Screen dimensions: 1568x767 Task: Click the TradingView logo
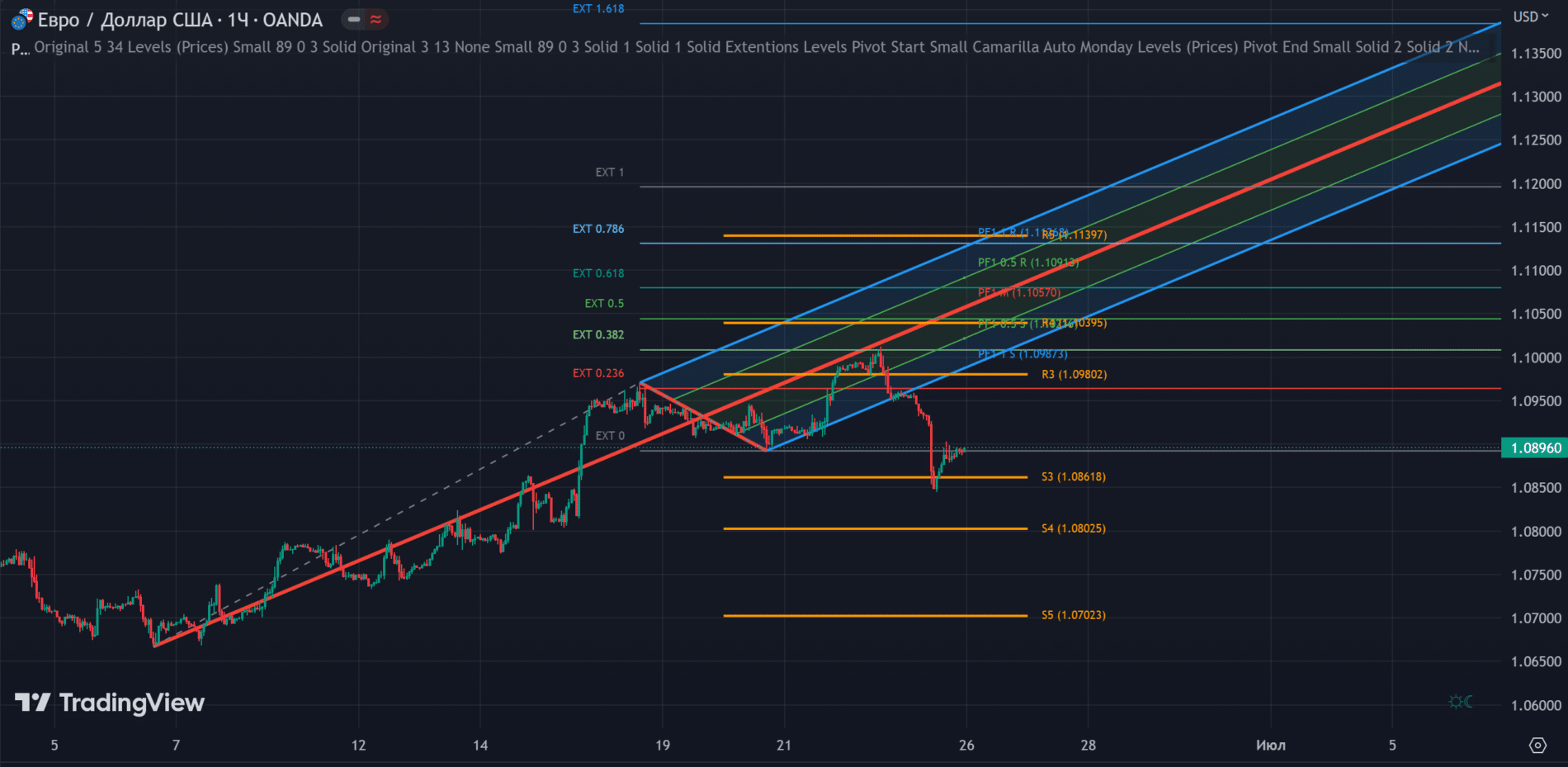[x=110, y=703]
